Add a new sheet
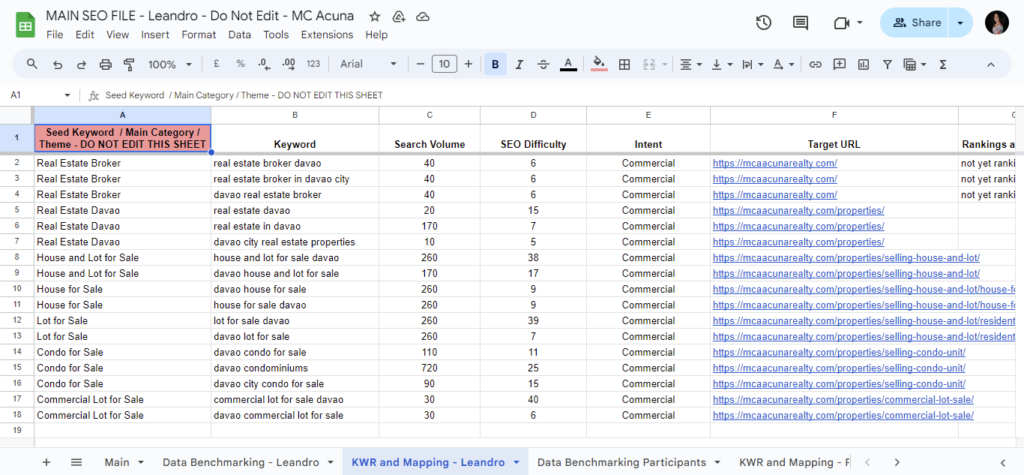Screen dimensions: 1024x475 pos(46,462)
